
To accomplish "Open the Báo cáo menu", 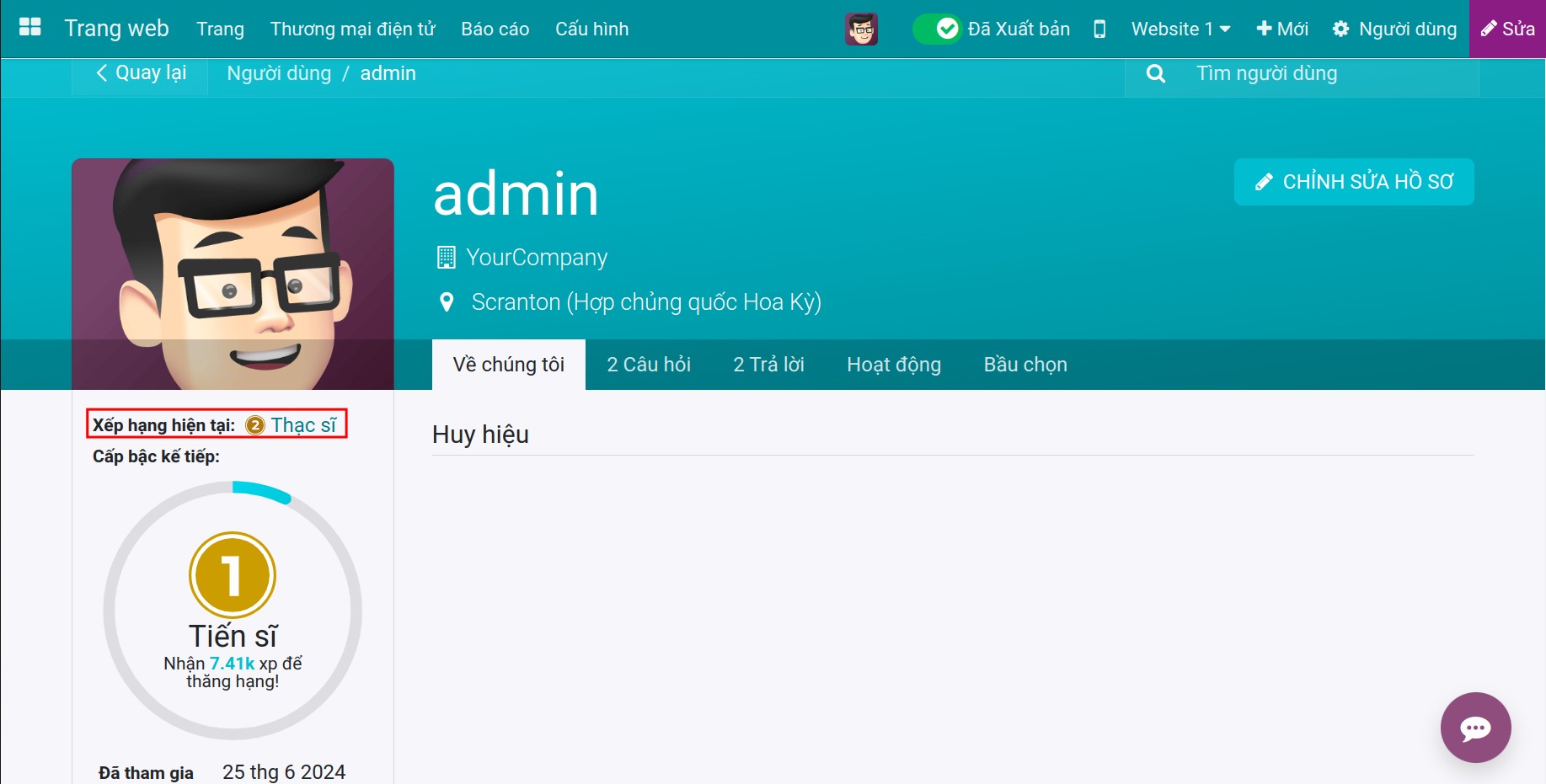I will (495, 29).
